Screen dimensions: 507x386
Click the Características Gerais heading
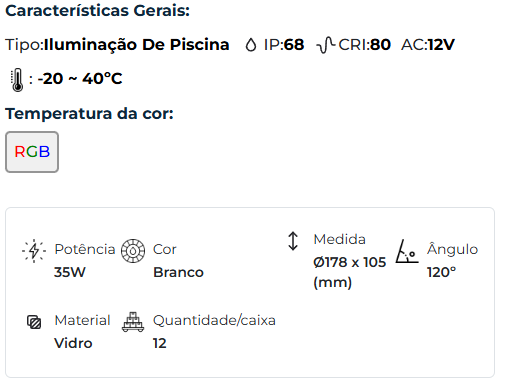[x=97, y=11]
